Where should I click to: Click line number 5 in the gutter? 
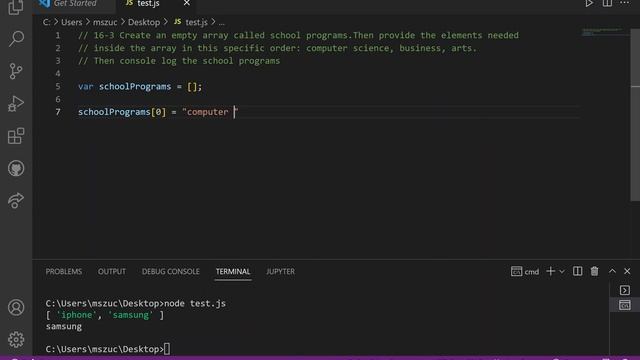58,87
